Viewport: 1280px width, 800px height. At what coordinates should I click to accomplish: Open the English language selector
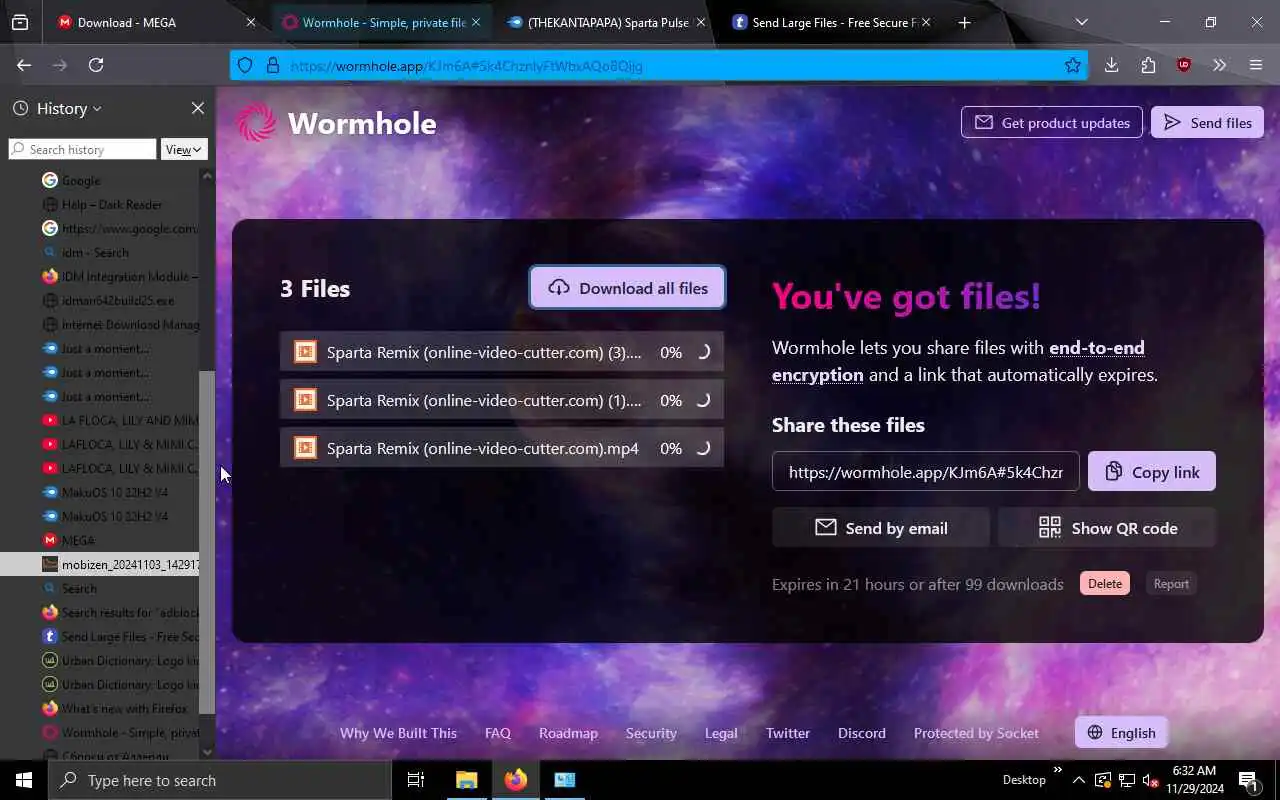pyautogui.click(x=1121, y=732)
